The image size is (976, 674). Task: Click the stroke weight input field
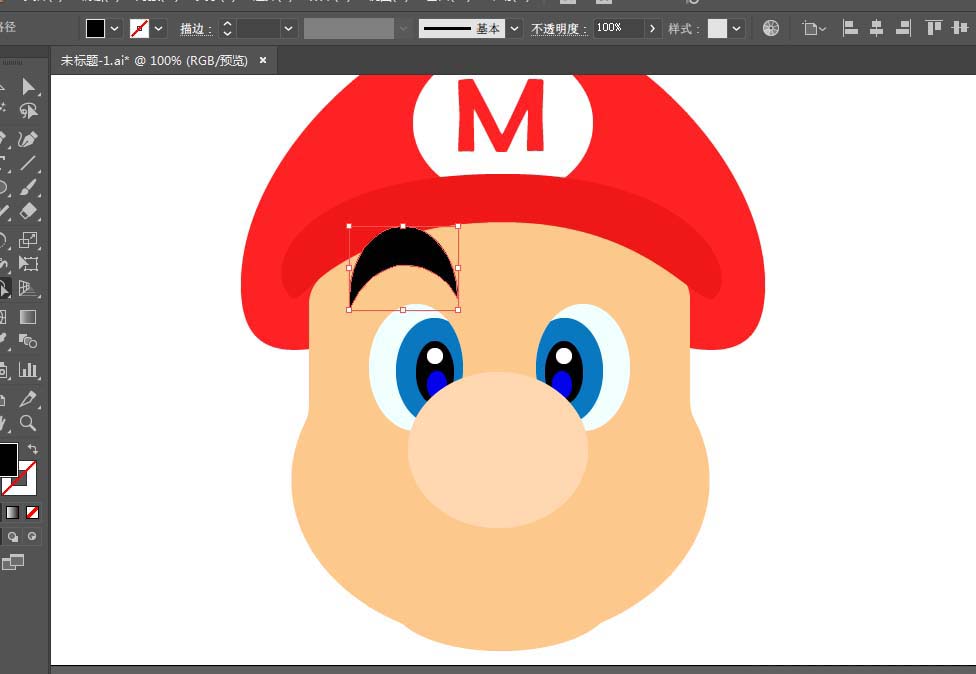(x=258, y=28)
